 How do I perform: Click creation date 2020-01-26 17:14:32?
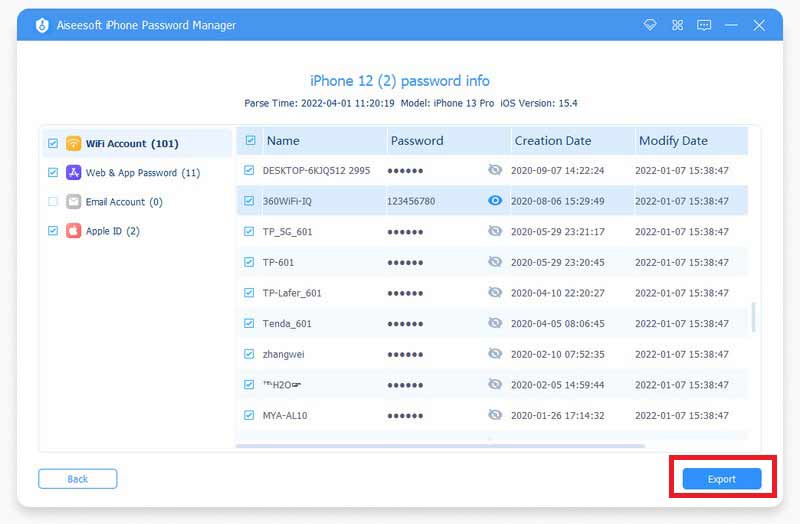pos(558,415)
